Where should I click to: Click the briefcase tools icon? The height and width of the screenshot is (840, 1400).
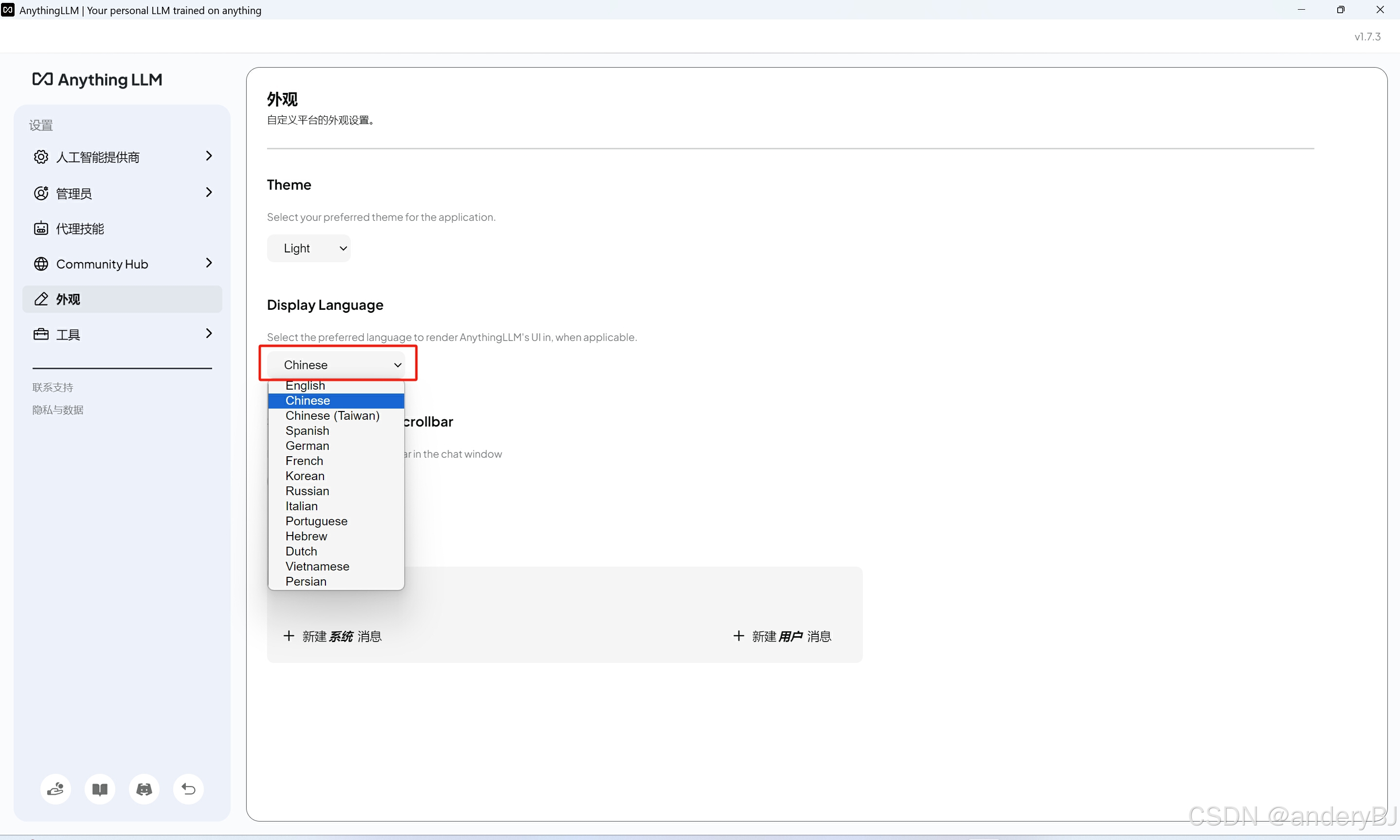[41, 334]
